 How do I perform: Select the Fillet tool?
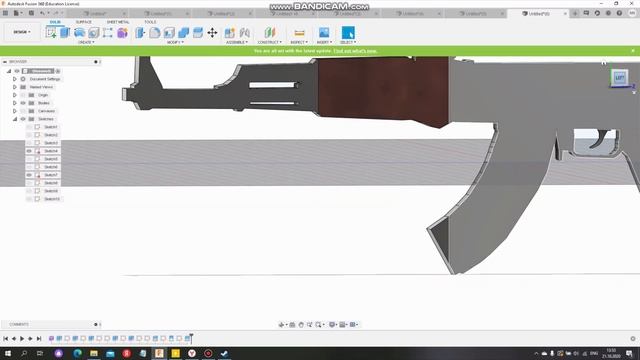click(155, 33)
